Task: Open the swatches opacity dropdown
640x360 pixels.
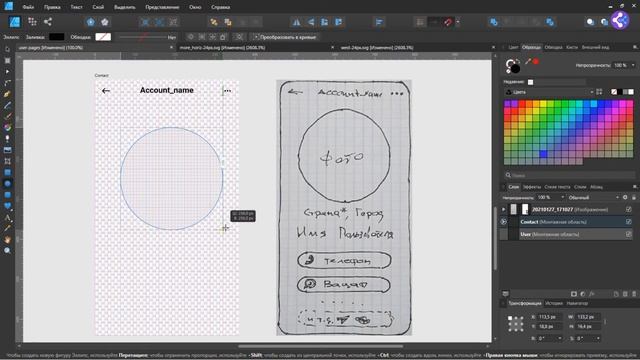Action: point(633,65)
